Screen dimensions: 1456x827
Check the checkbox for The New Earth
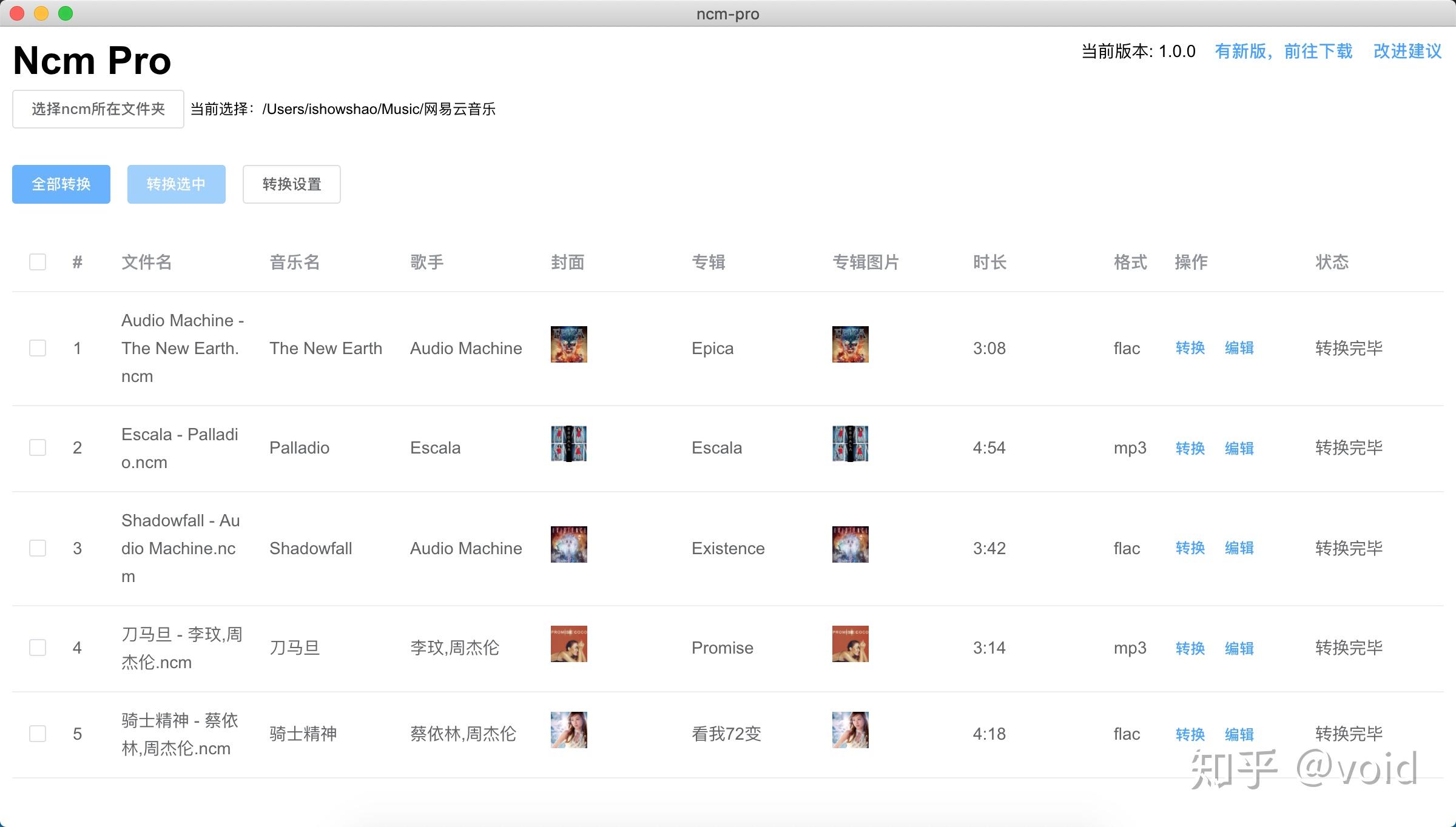38,348
